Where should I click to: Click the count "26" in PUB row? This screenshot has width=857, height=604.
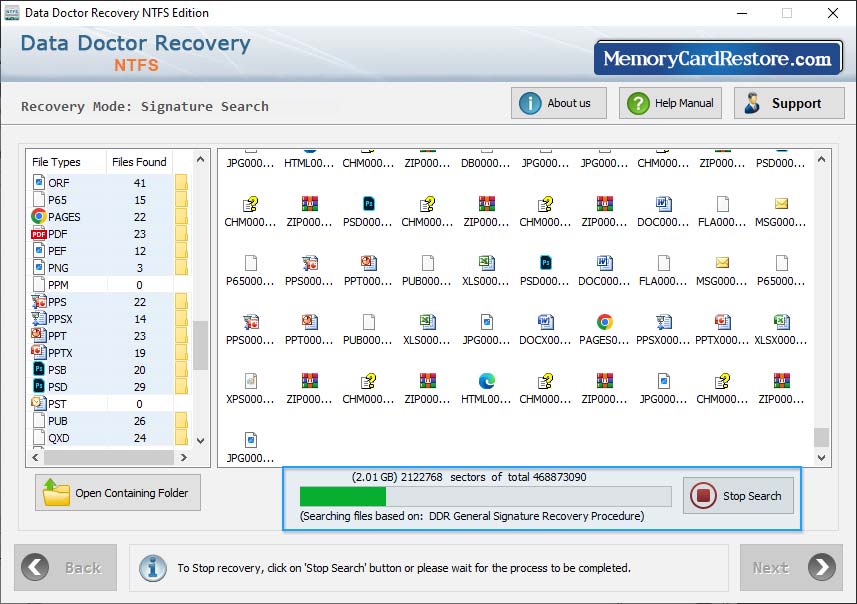(140, 421)
